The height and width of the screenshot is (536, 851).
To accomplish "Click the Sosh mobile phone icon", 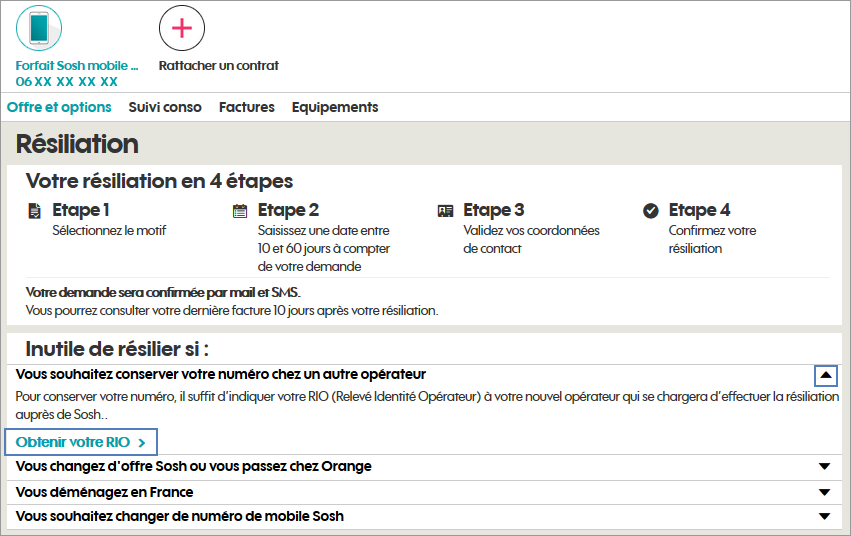I will coord(39,28).
